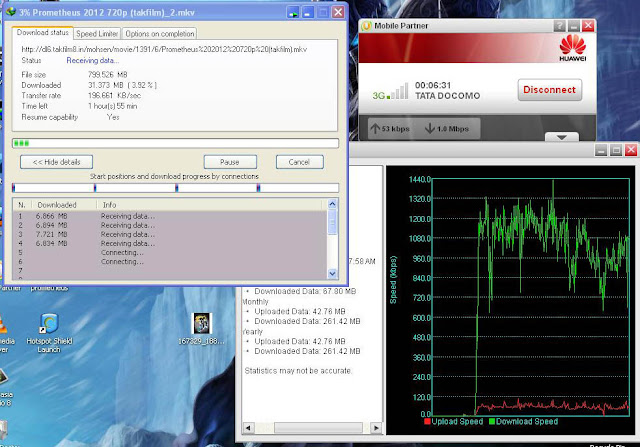Select connection row 3 with 7.721 MB
This screenshot has height=447, width=640.
coord(170,234)
